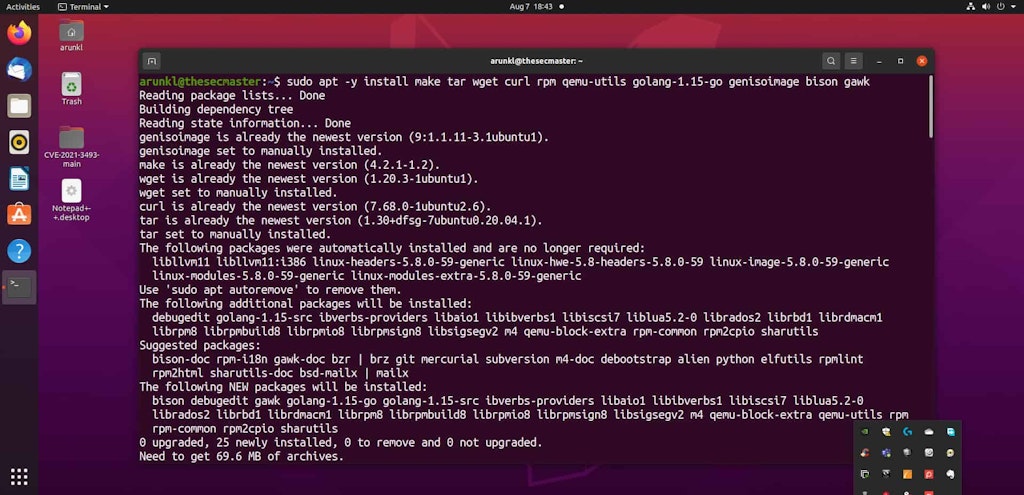1024x495 pixels.
Task: Click the NVIDIA tray icon
Action: click(x=865, y=432)
